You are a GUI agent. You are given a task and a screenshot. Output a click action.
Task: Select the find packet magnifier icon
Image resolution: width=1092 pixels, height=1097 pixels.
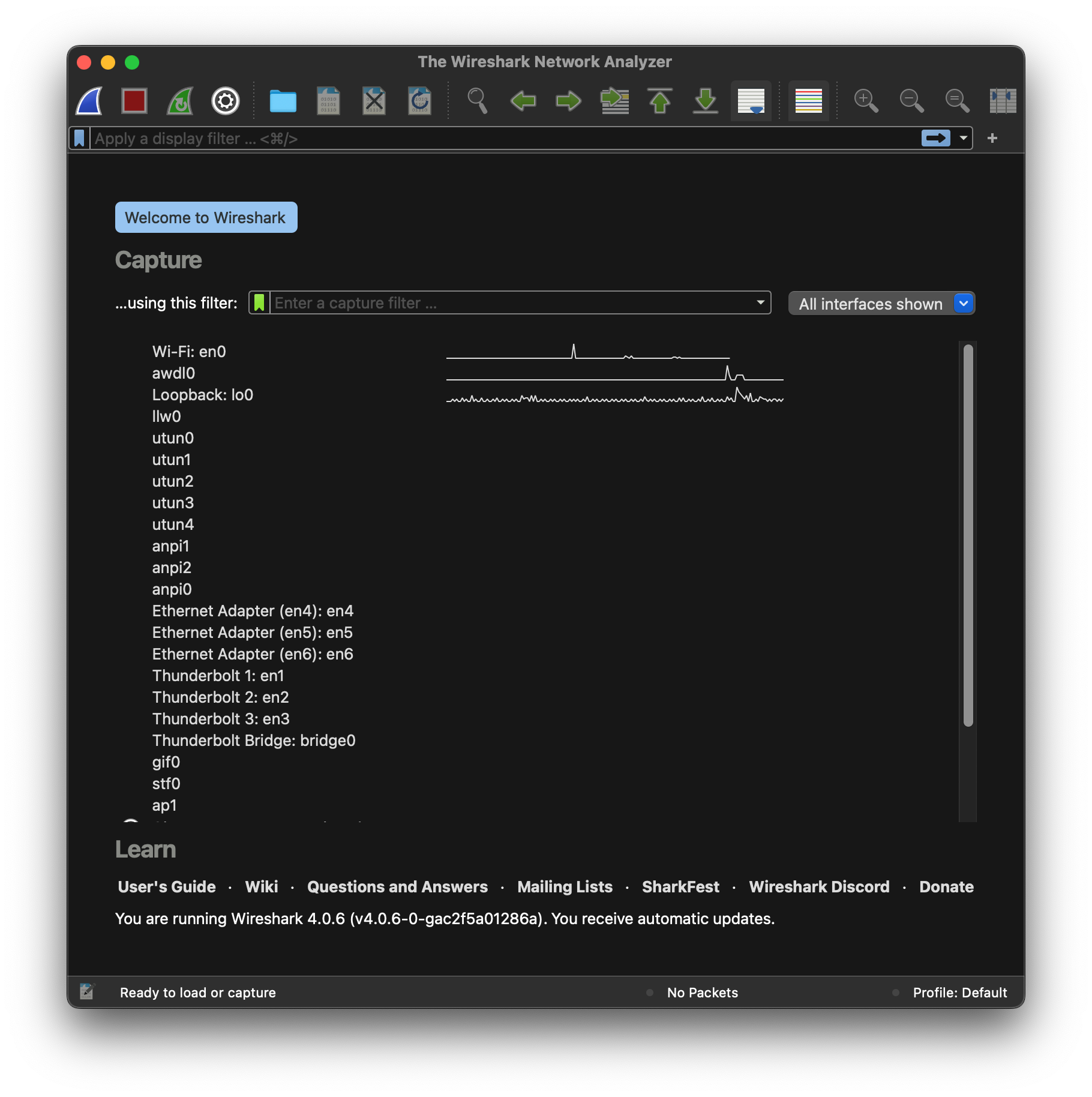[x=477, y=101]
